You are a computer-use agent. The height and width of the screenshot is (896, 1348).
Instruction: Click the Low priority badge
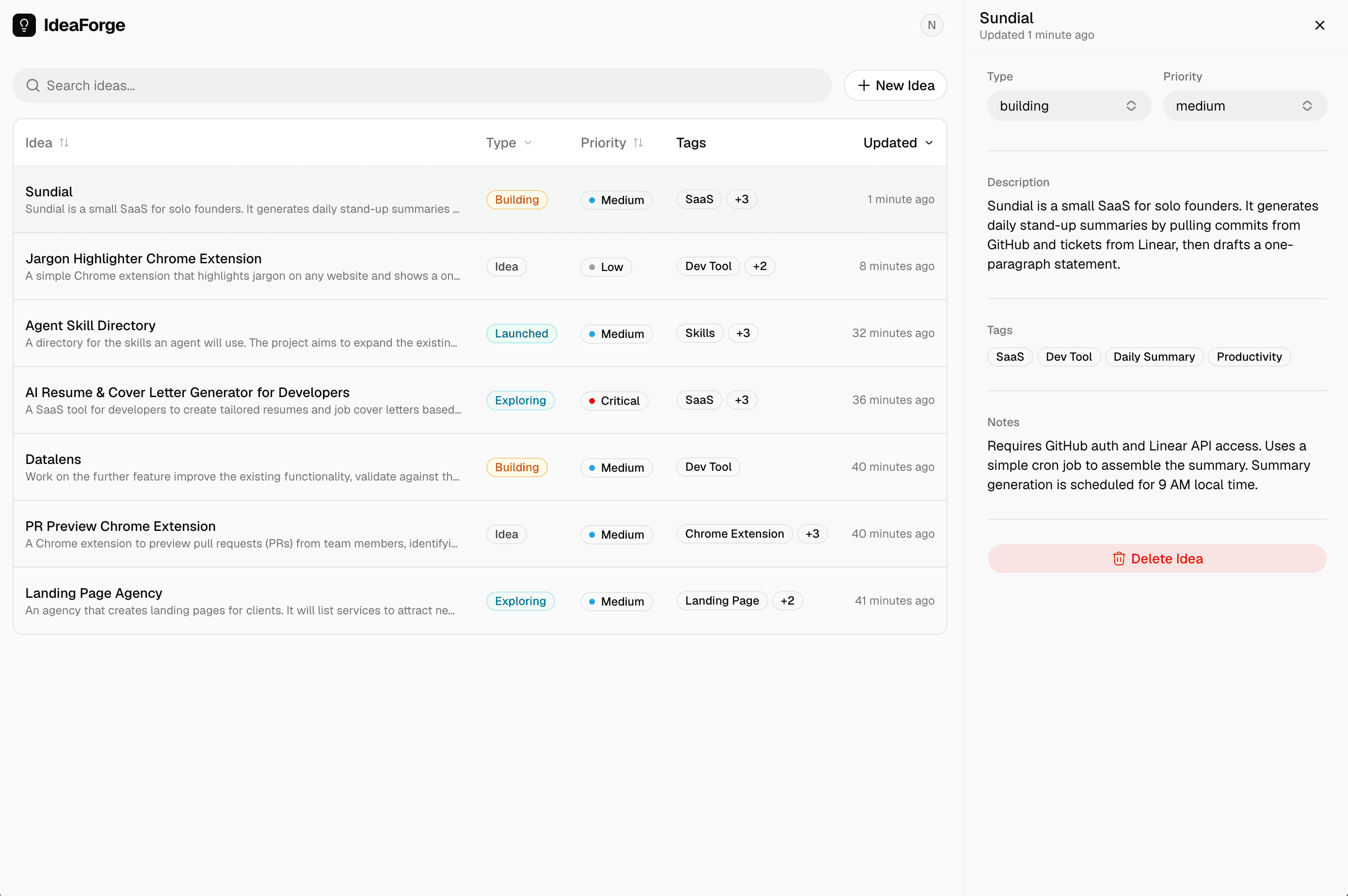tap(606, 268)
